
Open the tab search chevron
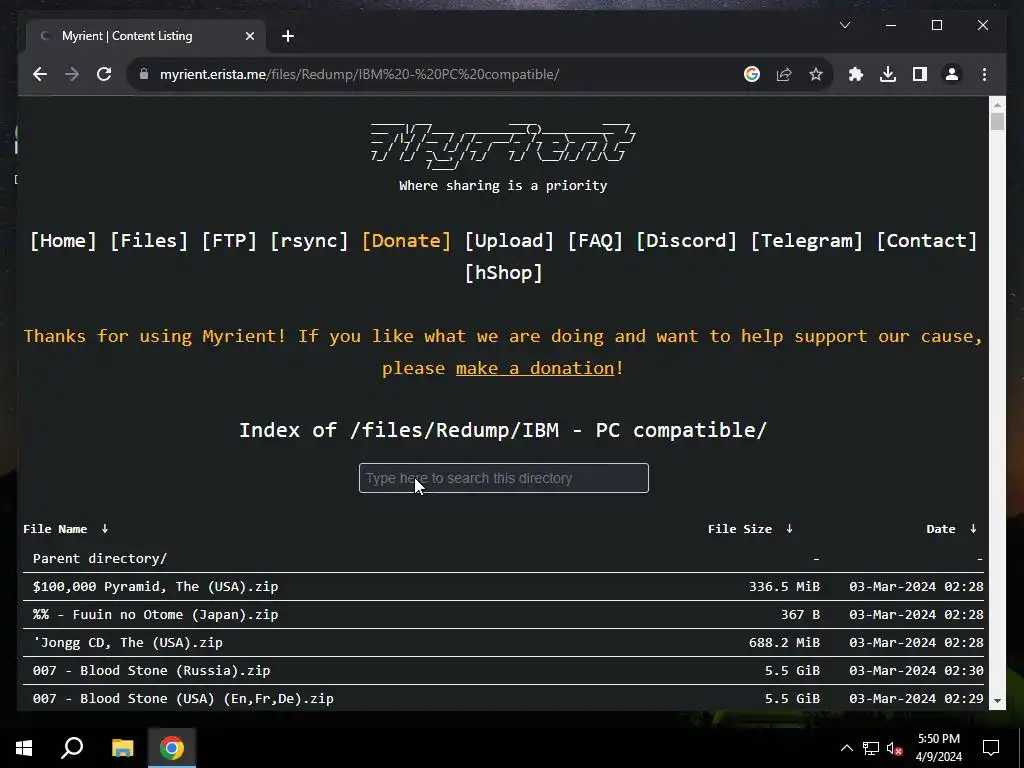(844, 25)
